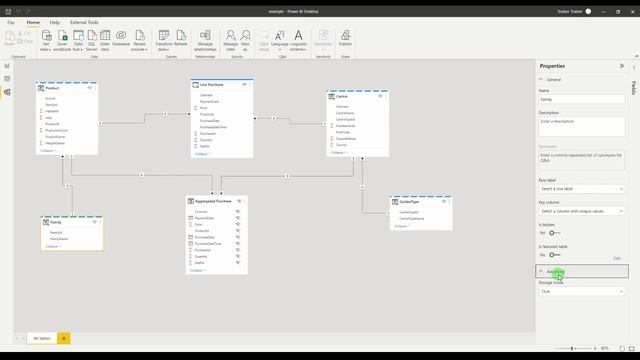640x360 pixels.
Task: Open the Data hub menu
Action: (x=78, y=41)
